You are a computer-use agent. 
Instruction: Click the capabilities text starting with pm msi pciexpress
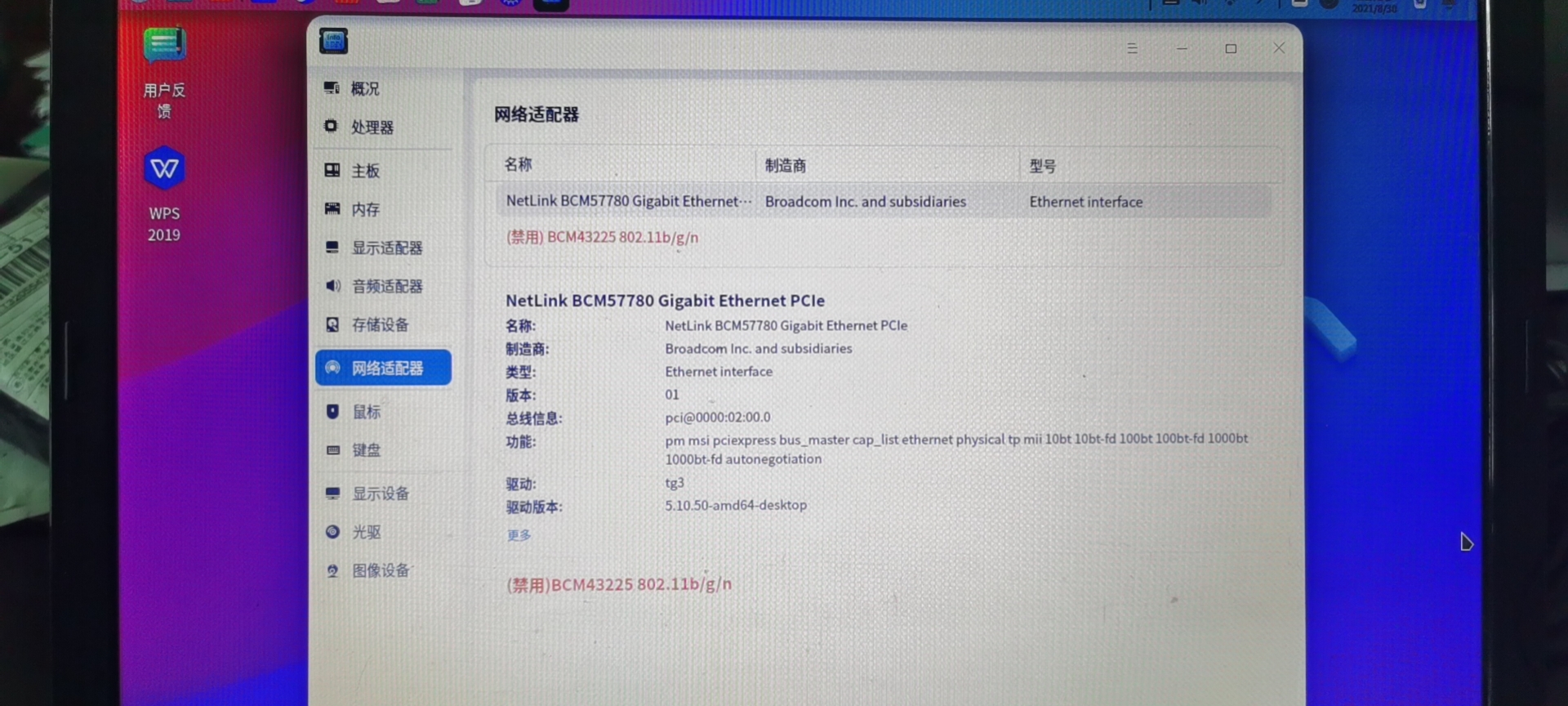(x=956, y=449)
